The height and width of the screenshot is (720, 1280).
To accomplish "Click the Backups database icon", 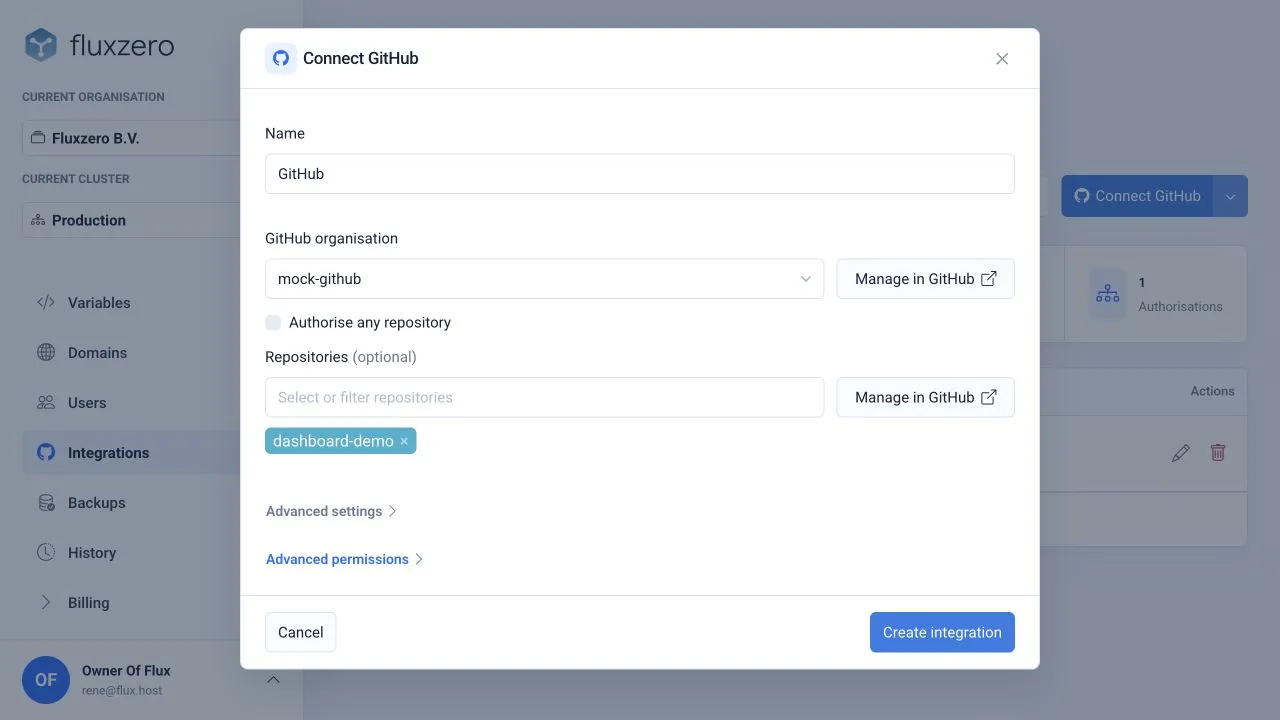I will (46, 503).
